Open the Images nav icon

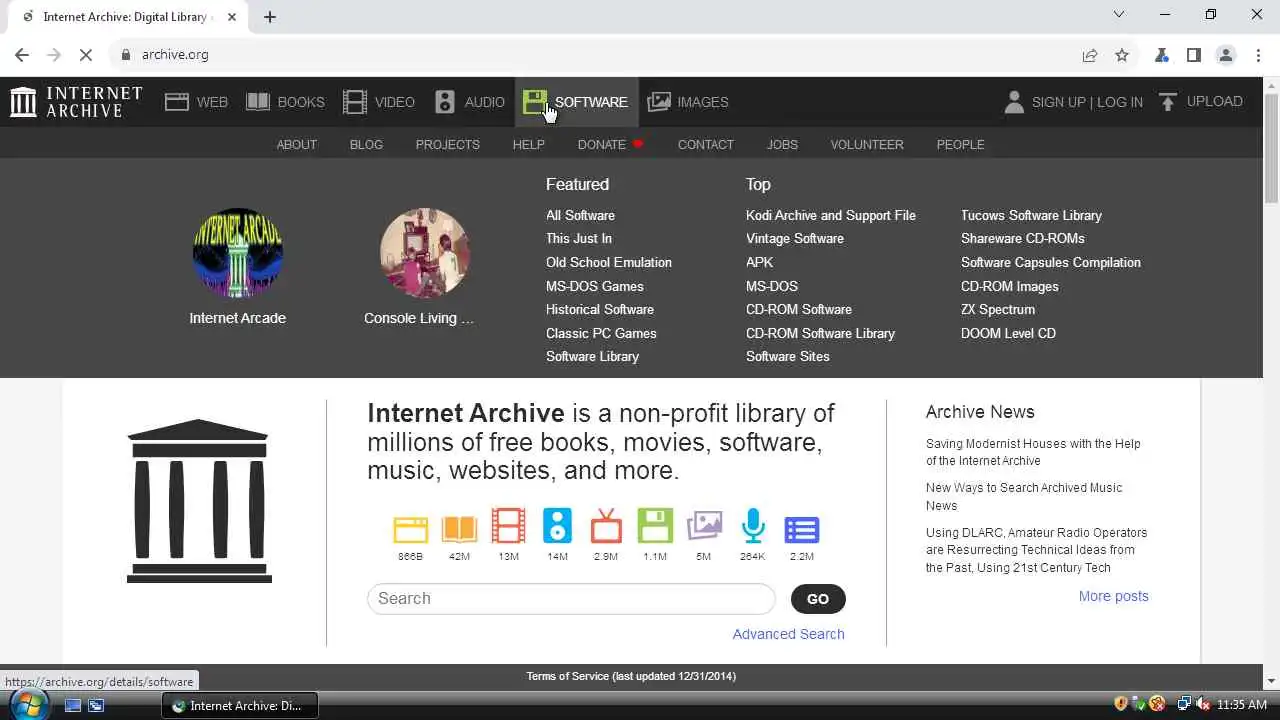pyautogui.click(x=659, y=102)
